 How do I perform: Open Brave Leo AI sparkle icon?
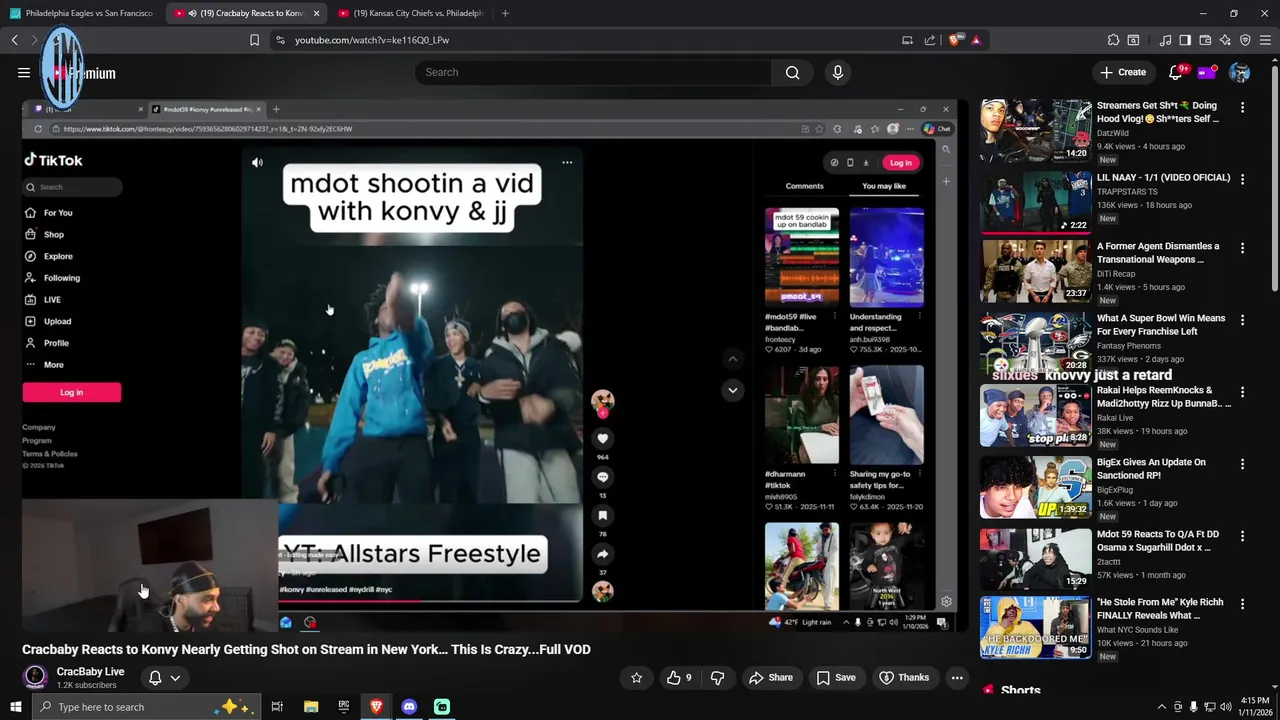[x=1225, y=40]
